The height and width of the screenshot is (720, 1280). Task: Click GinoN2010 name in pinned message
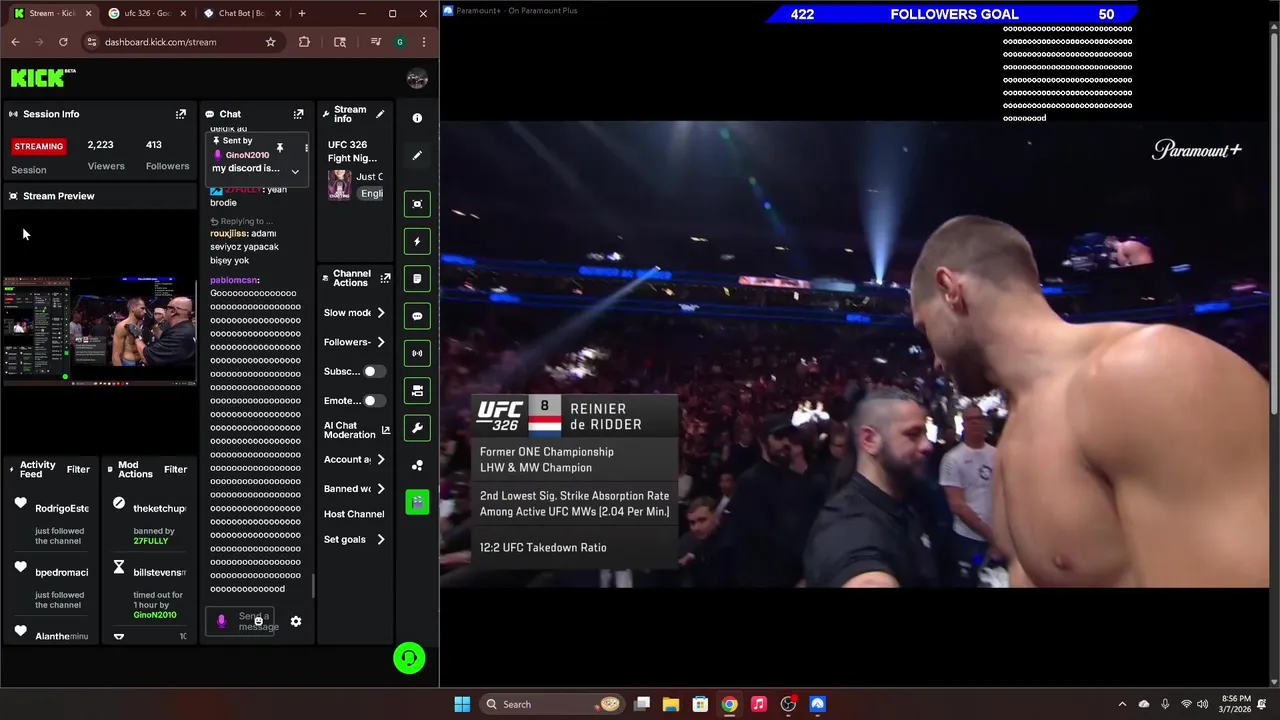(247, 155)
